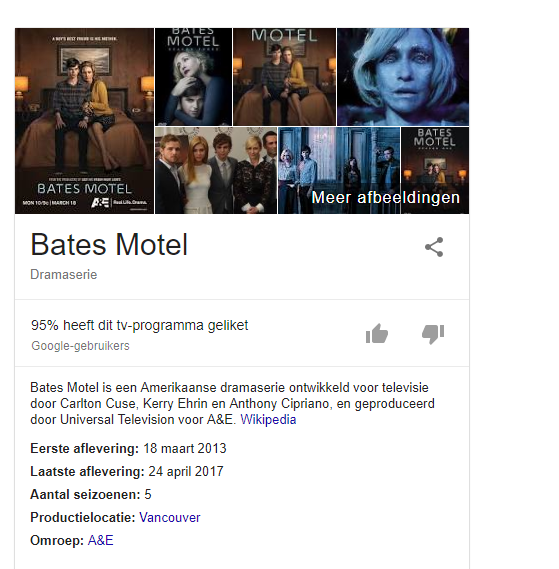Open the top-row bed poster beside blue face
Image resolution: width=559 pixels, height=569 pixels.
tap(285, 77)
